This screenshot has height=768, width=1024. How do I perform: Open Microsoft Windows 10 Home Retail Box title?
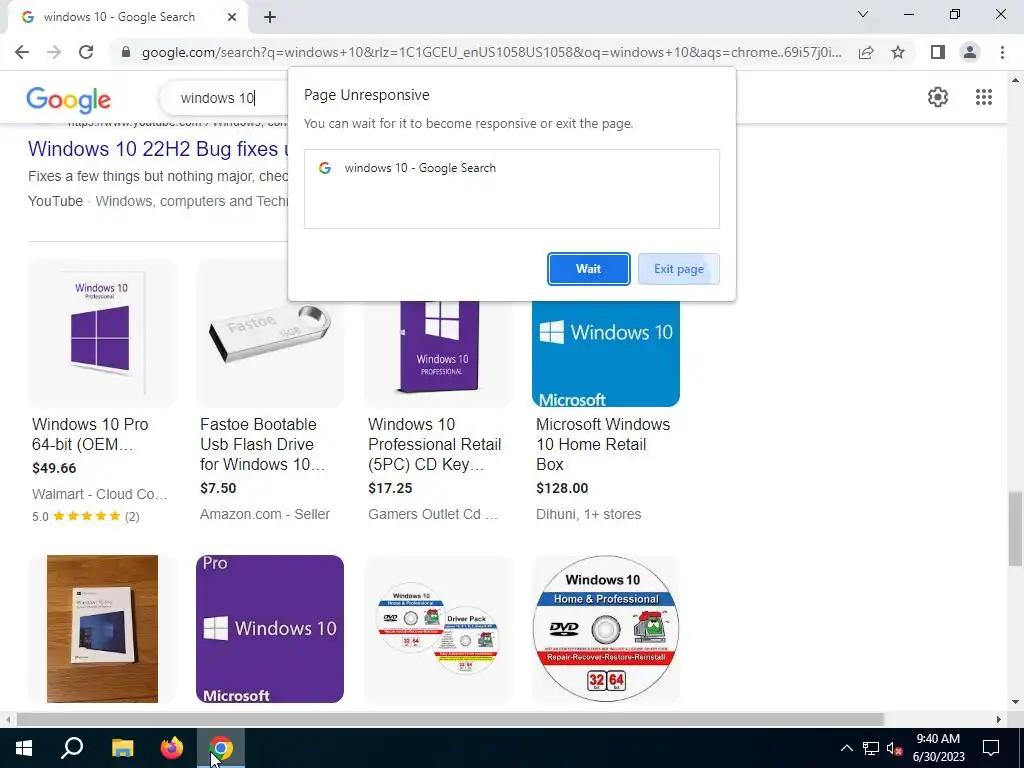pos(603,444)
